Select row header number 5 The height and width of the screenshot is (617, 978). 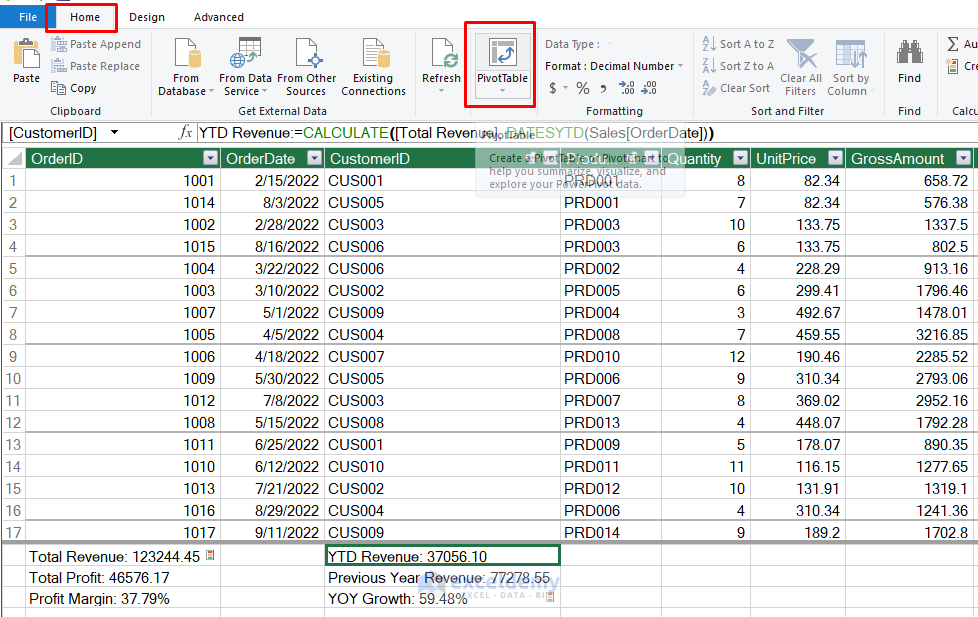pyautogui.click(x=13, y=269)
